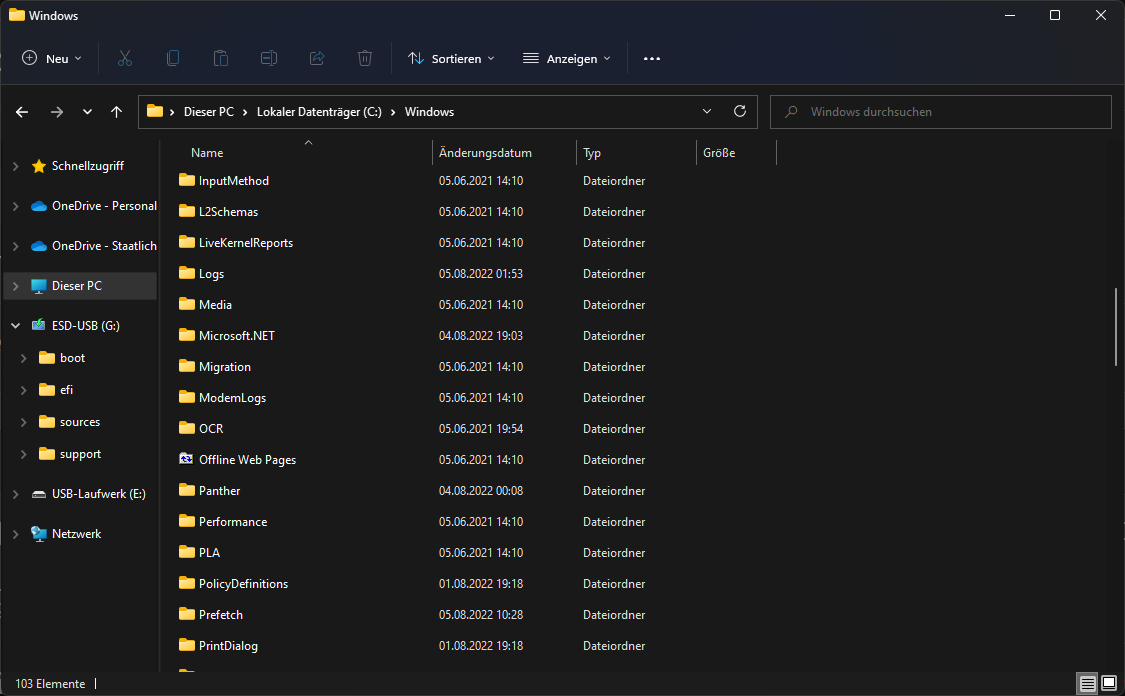Screen dimensions: 1125x696
Task: Select OneDrive - Staatlich in sidebar
Action: tap(104, 245)
